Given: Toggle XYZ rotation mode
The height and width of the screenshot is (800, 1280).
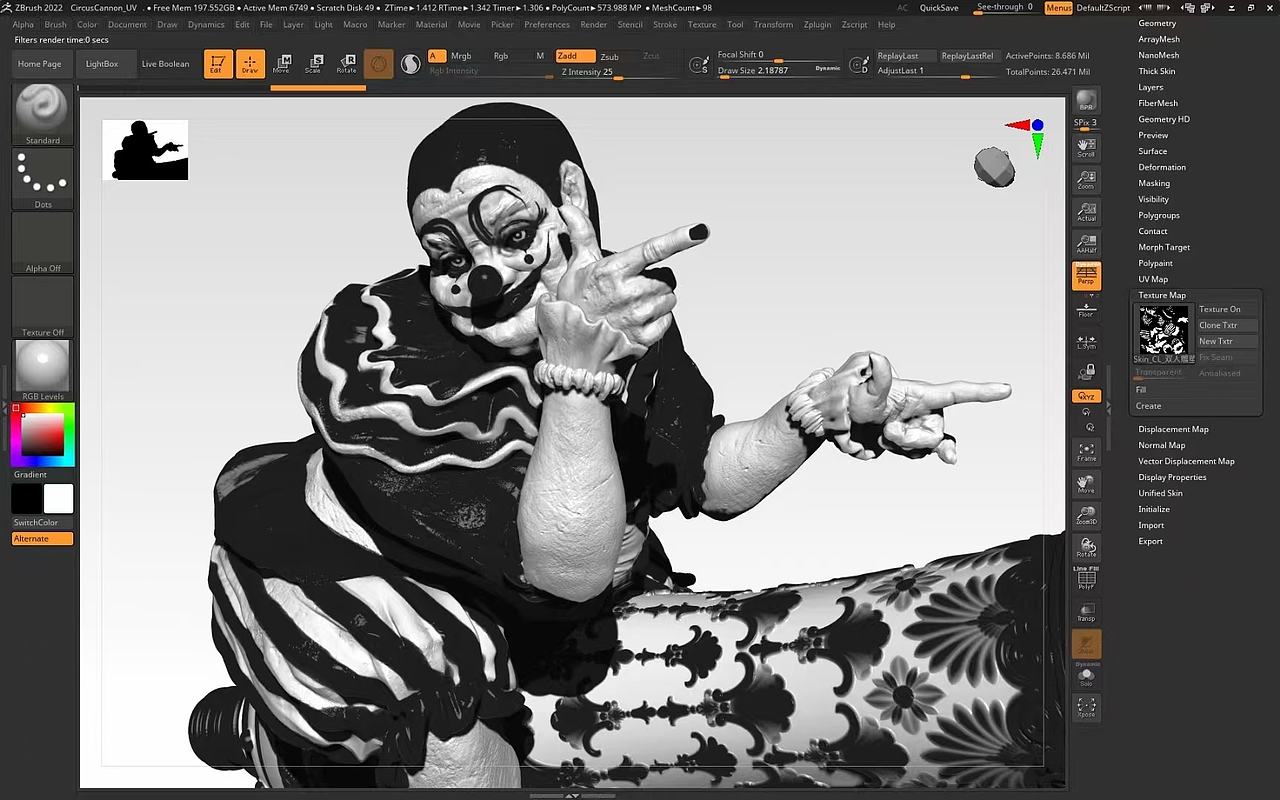Looking at the screenshot, I should tap(1086, 396).
